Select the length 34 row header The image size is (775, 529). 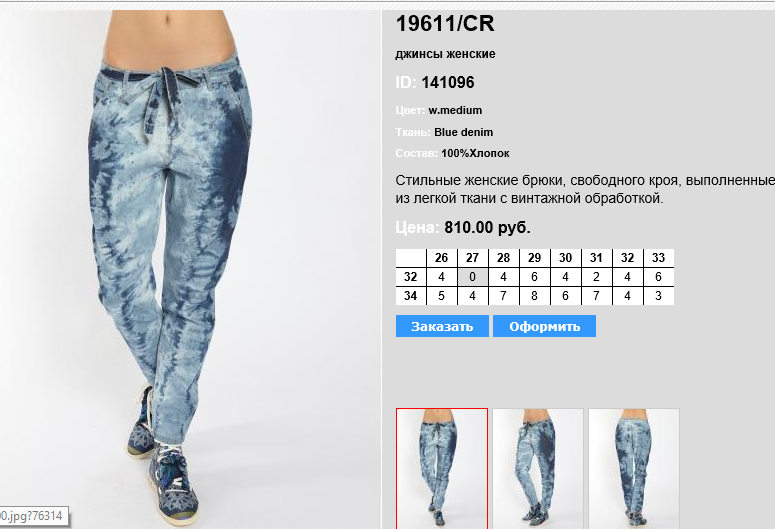coord(411,296)
